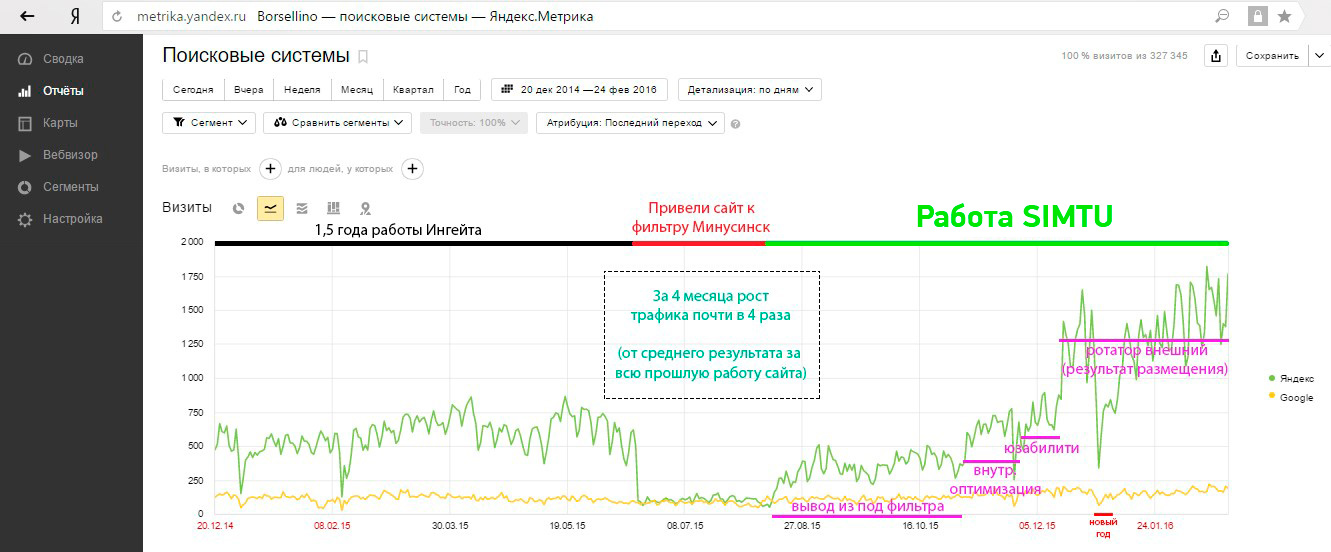Switch to the map chart view
The image size is (1331, 552).
coord(366,208)
